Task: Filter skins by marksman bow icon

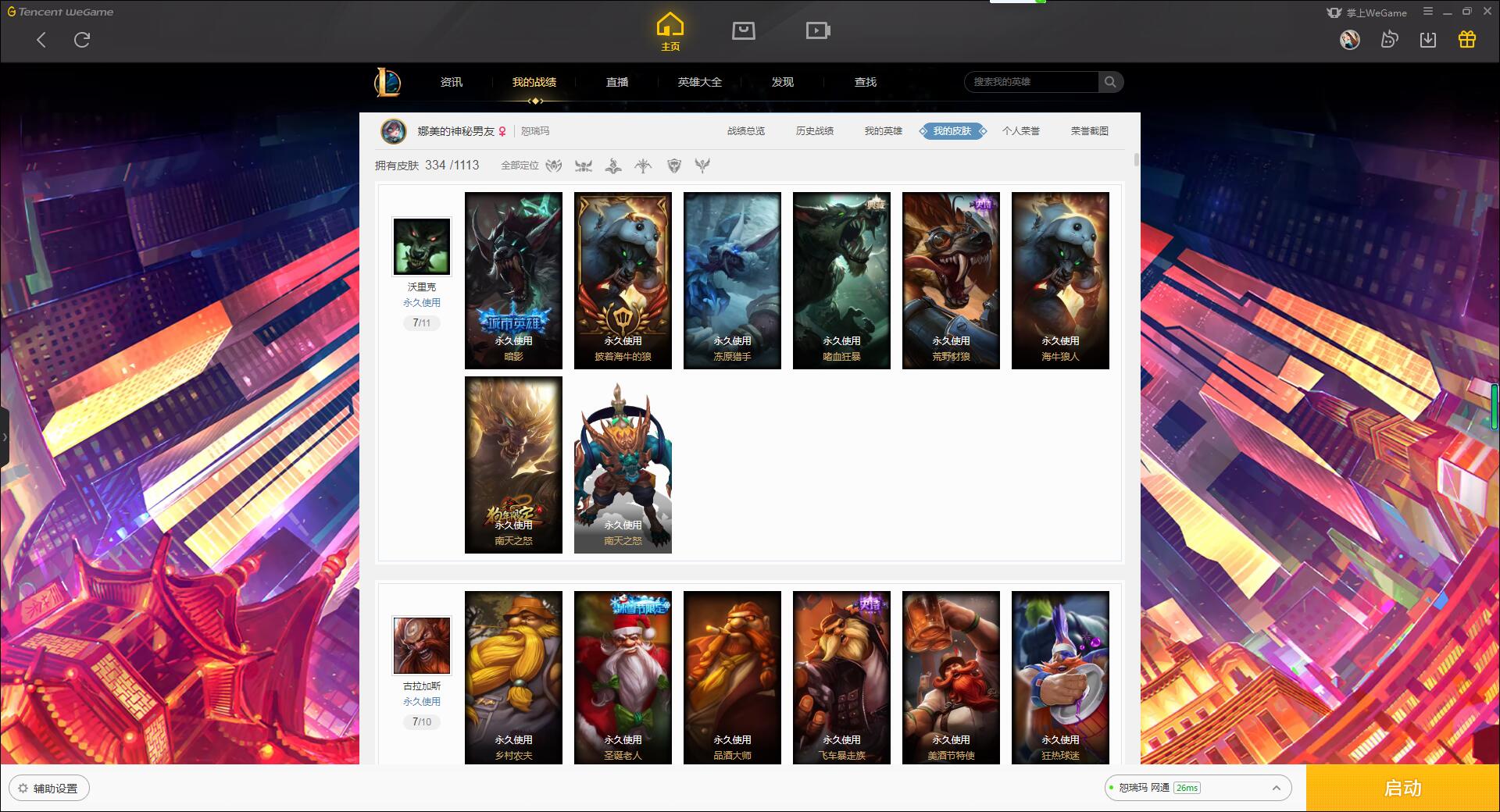Action: pyautogui.click(x=643, y=166)
